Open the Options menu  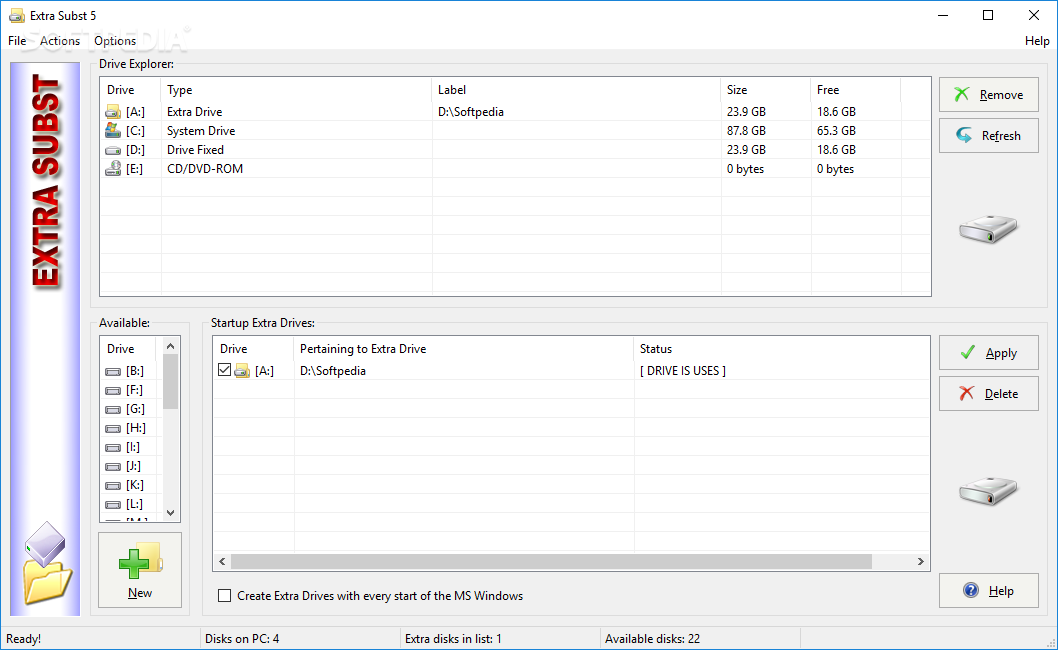click(115, 40)
